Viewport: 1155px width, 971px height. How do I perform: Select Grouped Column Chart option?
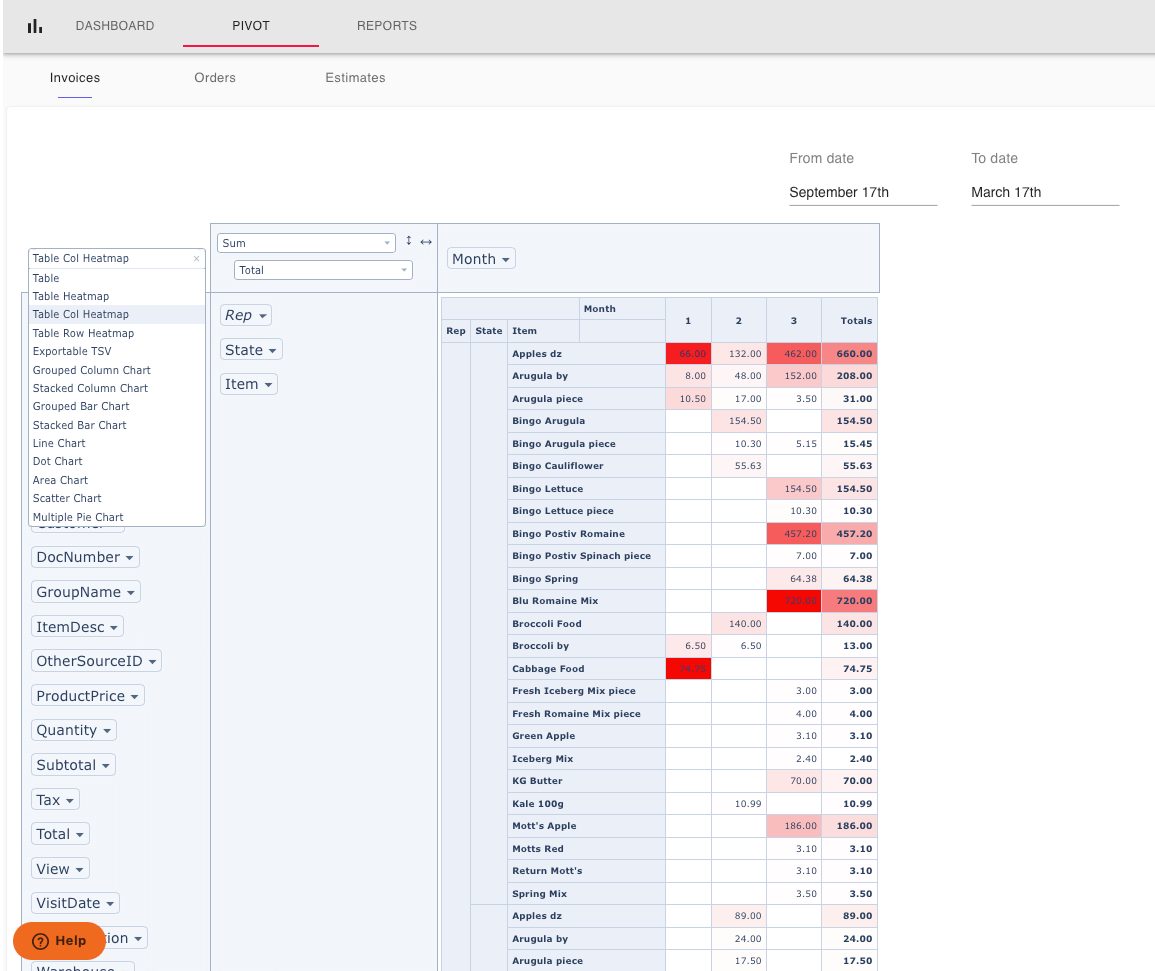[x=116, y=370]
